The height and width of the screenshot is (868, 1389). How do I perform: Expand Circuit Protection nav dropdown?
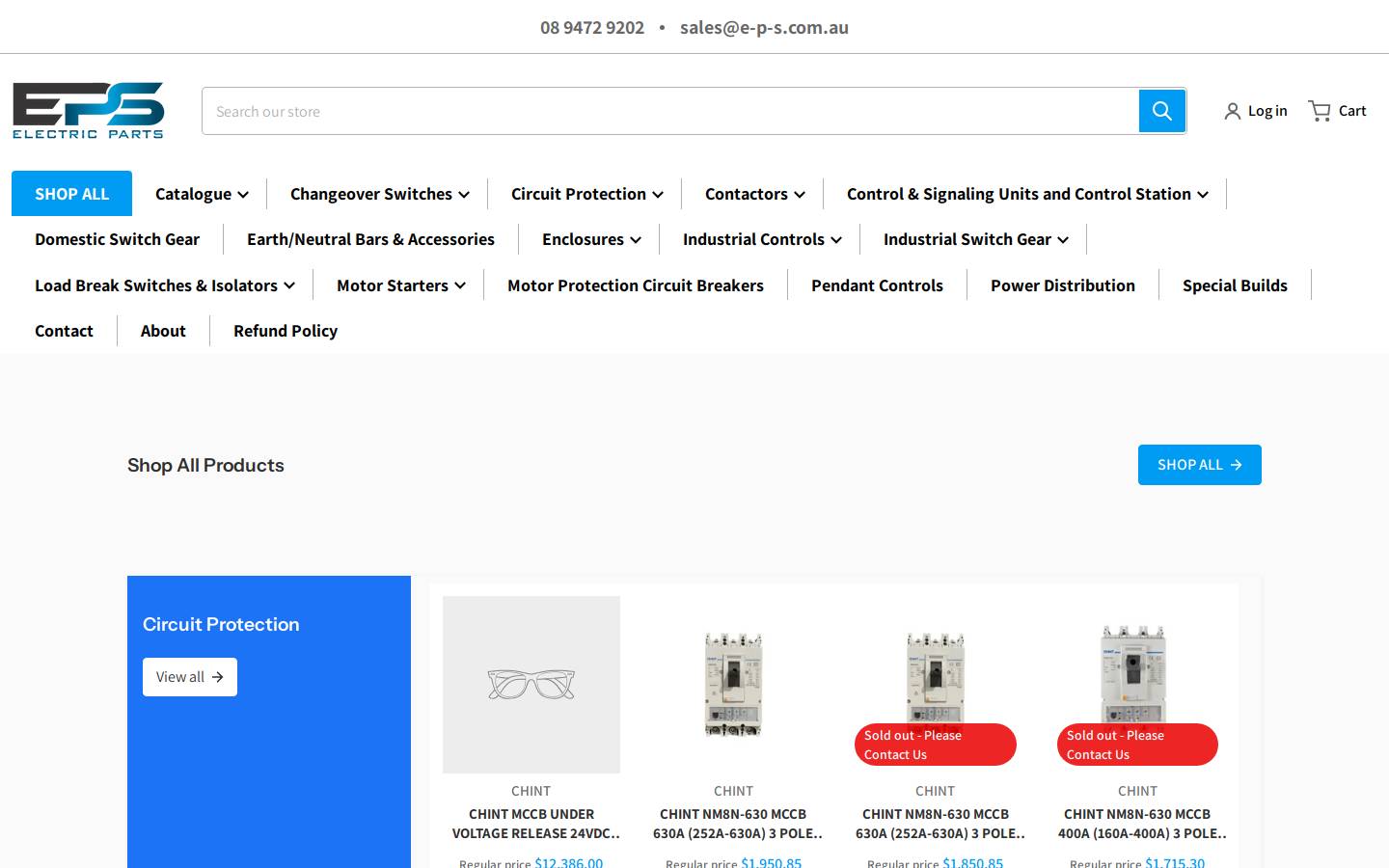coord(586,194)
